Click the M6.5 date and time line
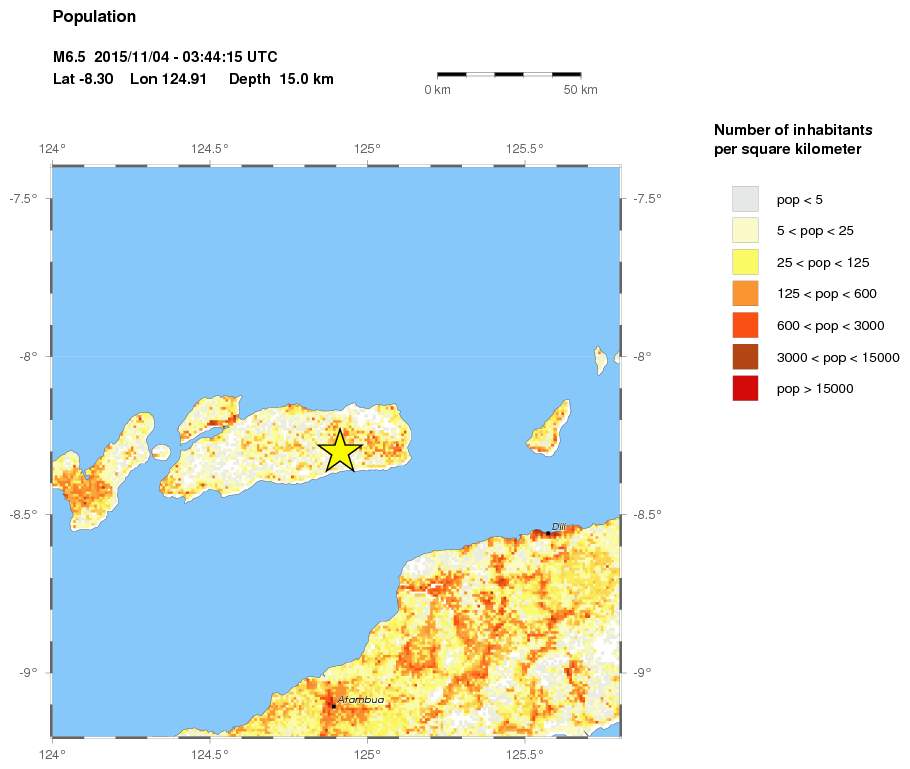This screenshot has width=910, height=769. point(165,57)
